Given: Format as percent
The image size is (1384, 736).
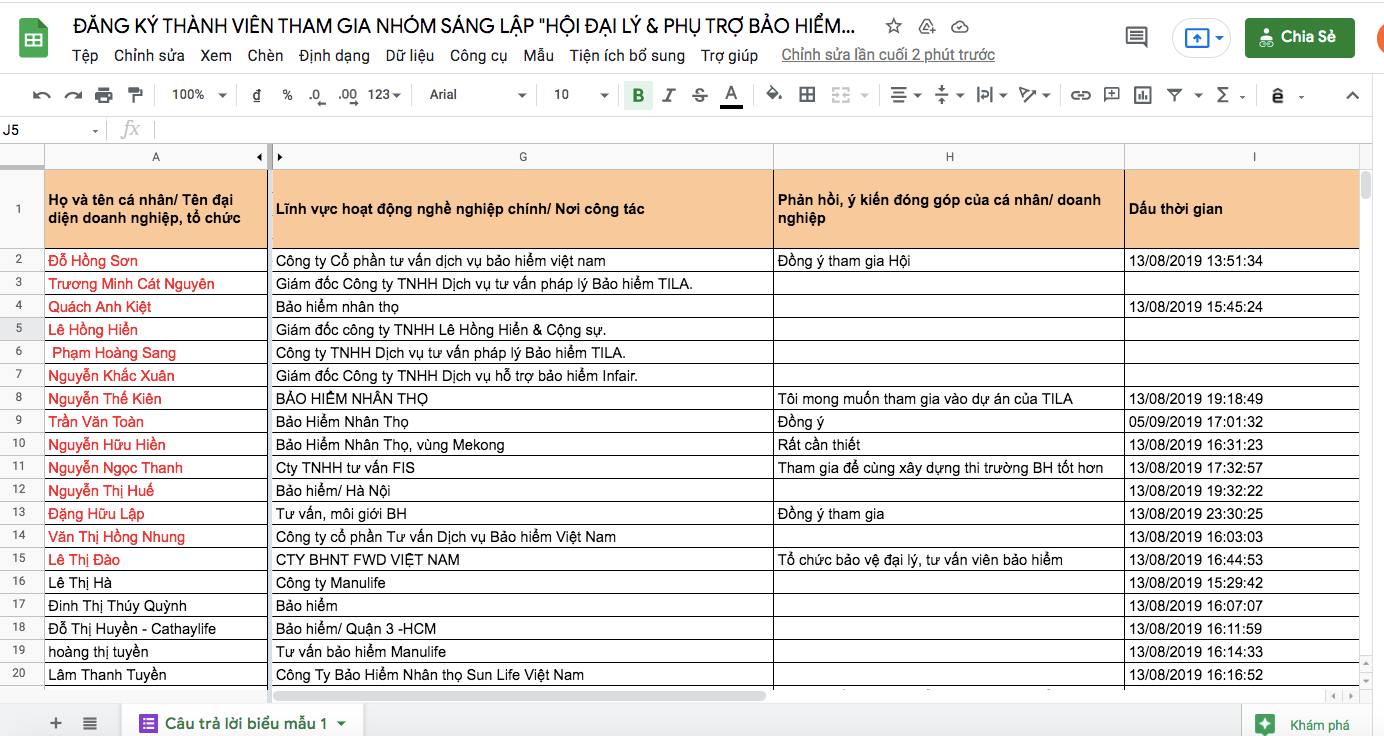Looking at the screenshot, I should click(x=287, y=95).
